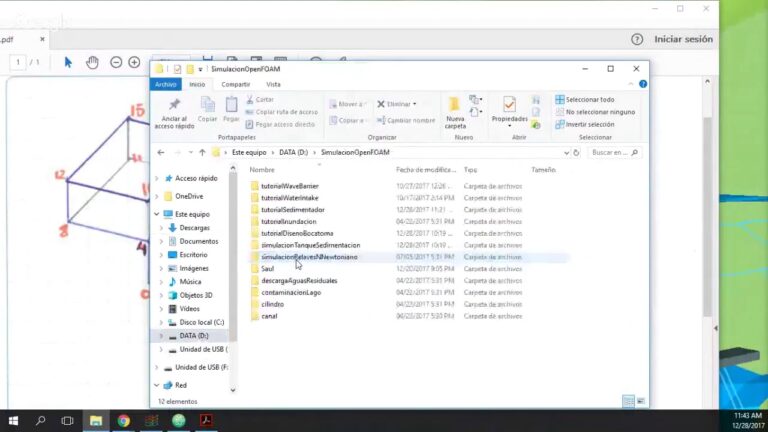Open Chrome from the taskbar
This screenshot has height=432, width=768.
[x=123, y=421]
